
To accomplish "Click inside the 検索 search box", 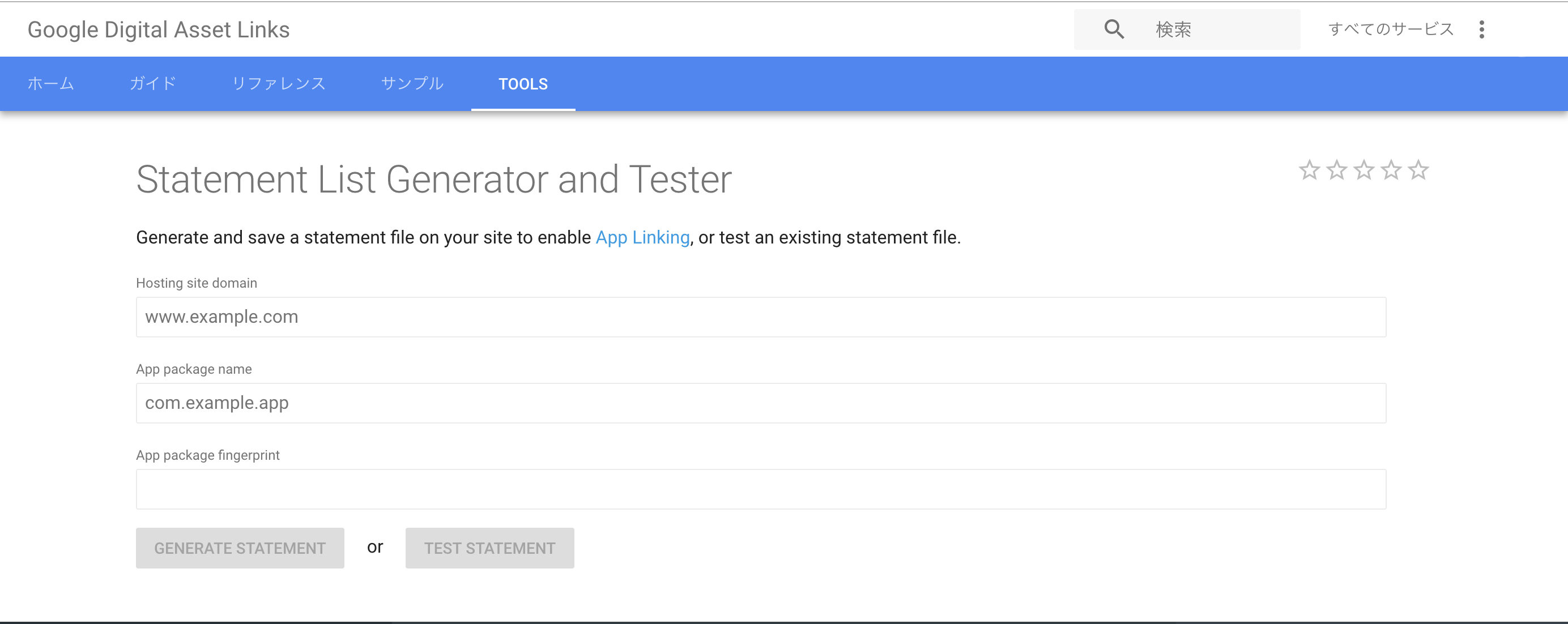I will 1217,28.
